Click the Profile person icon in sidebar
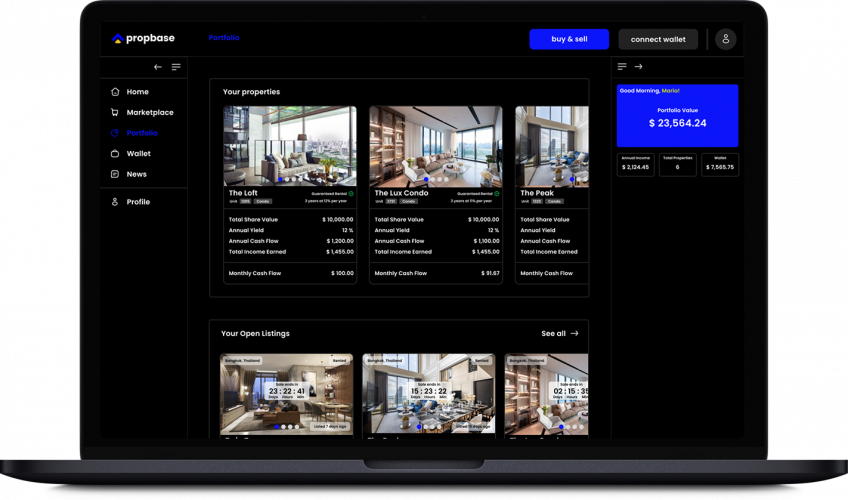This screenshot has width=848, height=500. tap(115, 202)
